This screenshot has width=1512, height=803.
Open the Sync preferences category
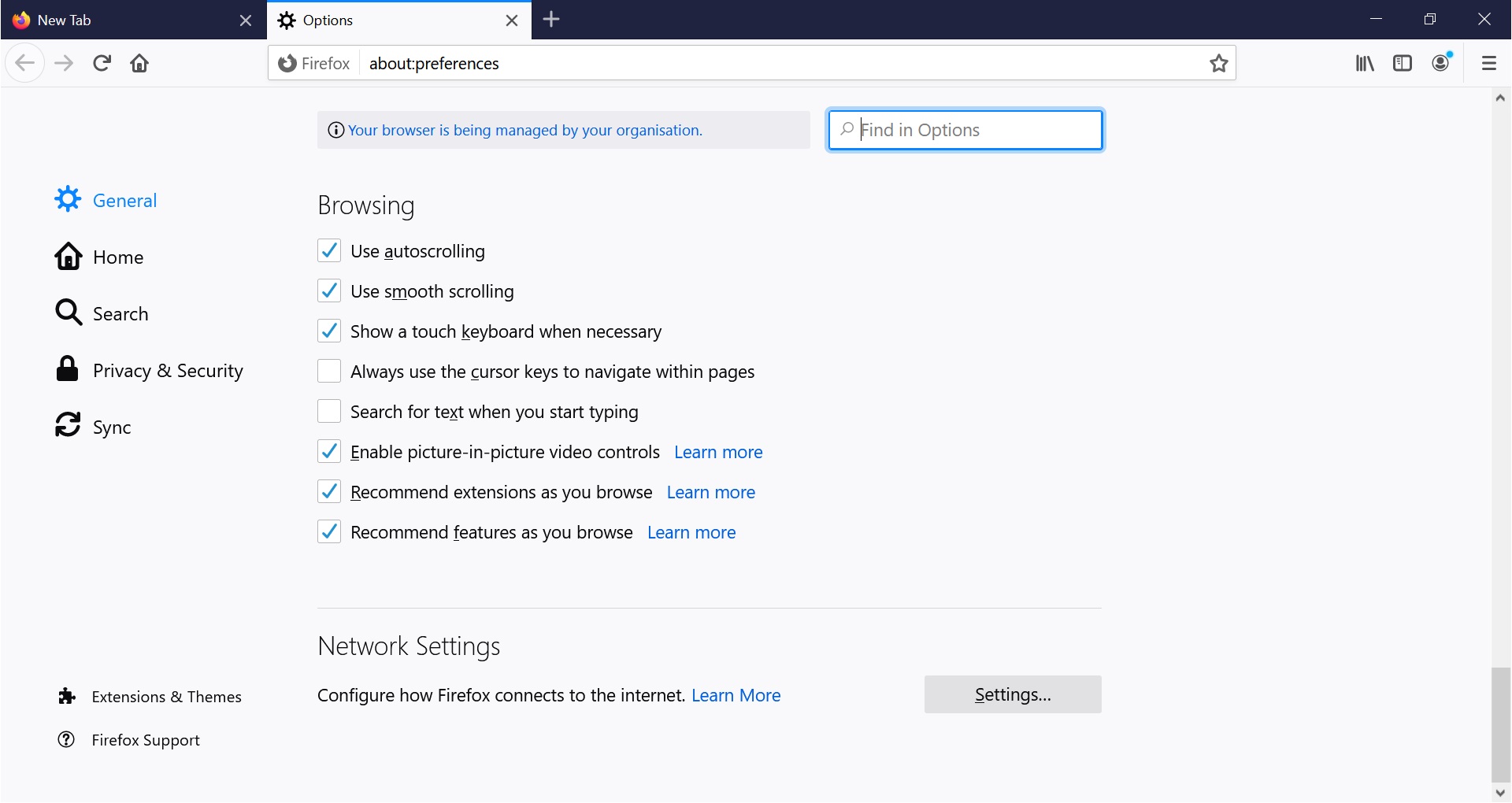pos(93,427)
